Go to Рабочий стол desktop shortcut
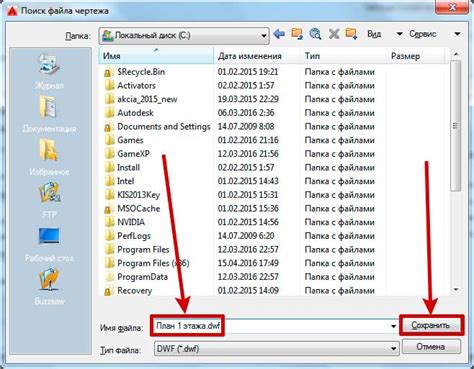Viewport: 474px width, 369px height. tap(49, 244)
